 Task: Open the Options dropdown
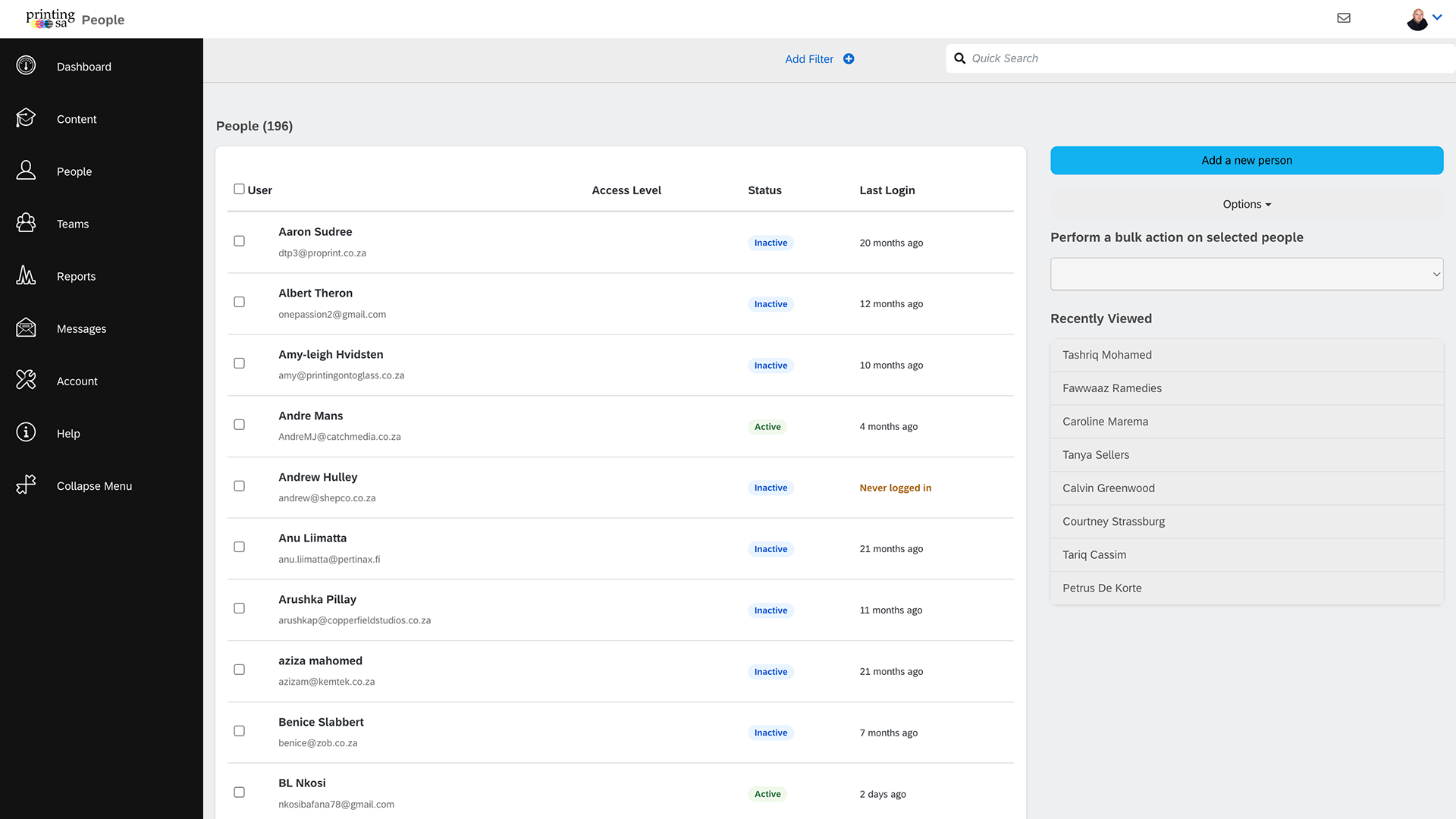pos(1247,204)
